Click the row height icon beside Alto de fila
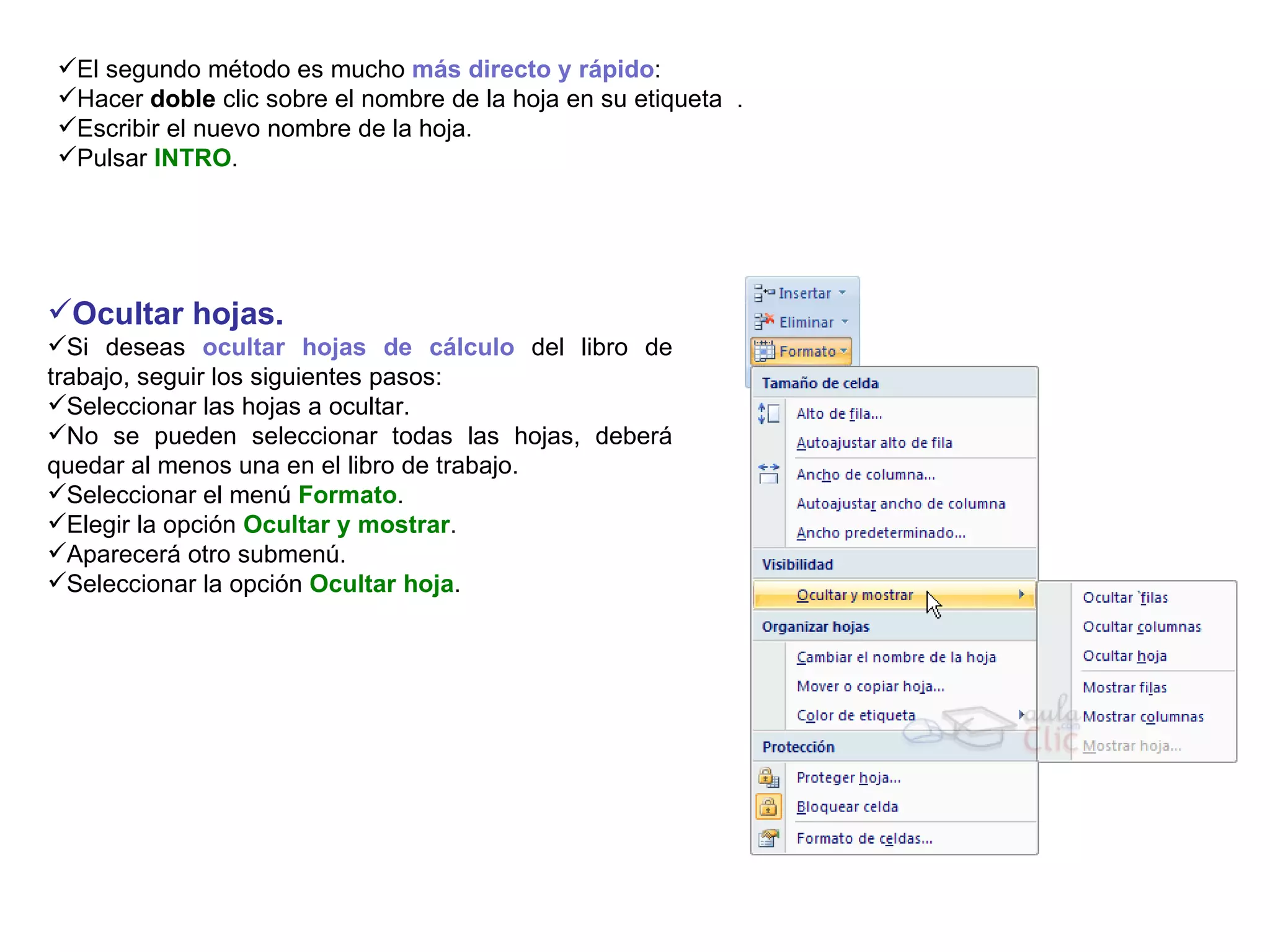Image resolution: width=1270 pixels, height=952 pixels. point(769,413)
